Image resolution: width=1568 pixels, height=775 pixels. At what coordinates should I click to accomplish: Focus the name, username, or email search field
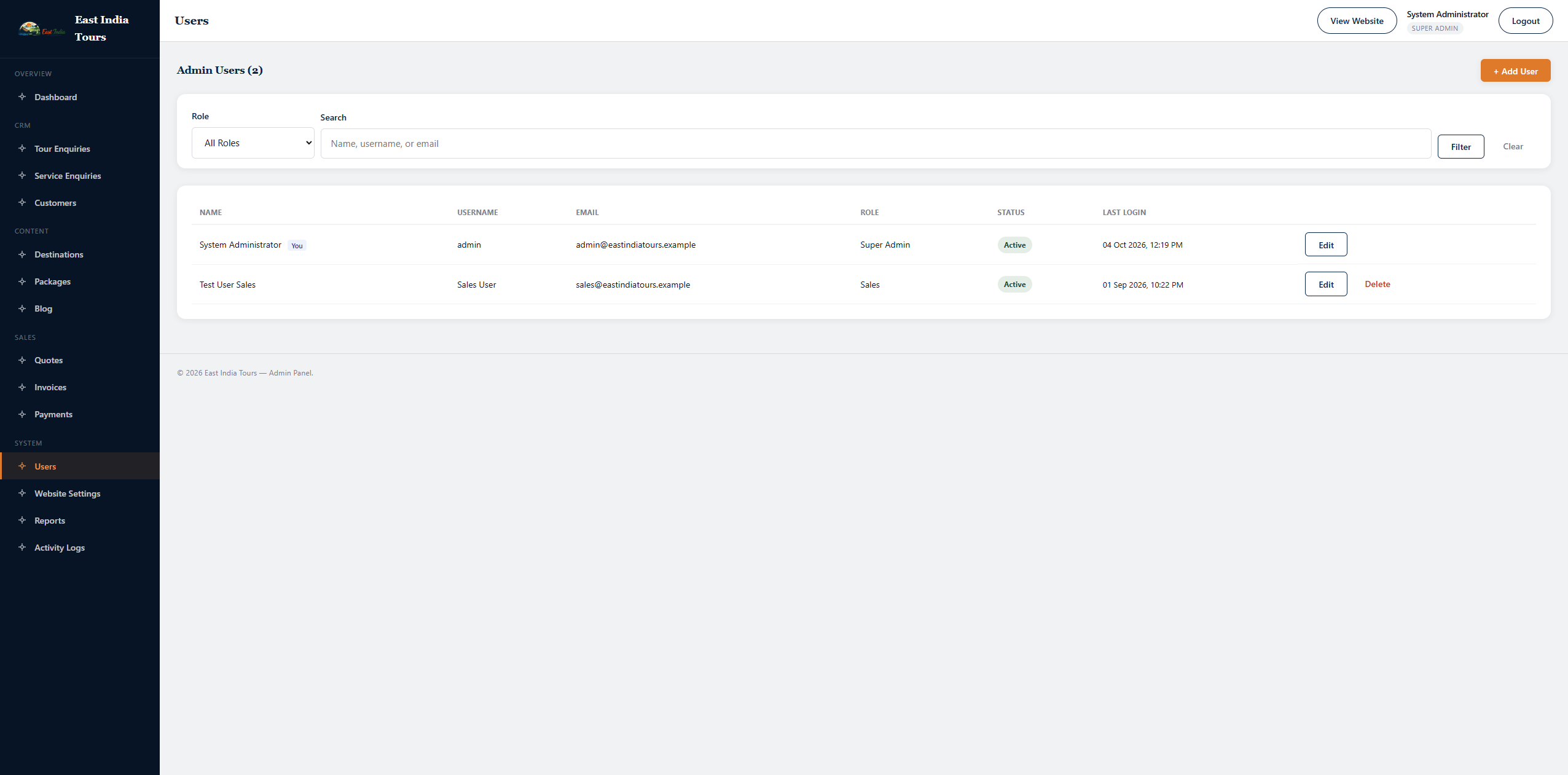[876, 144]
